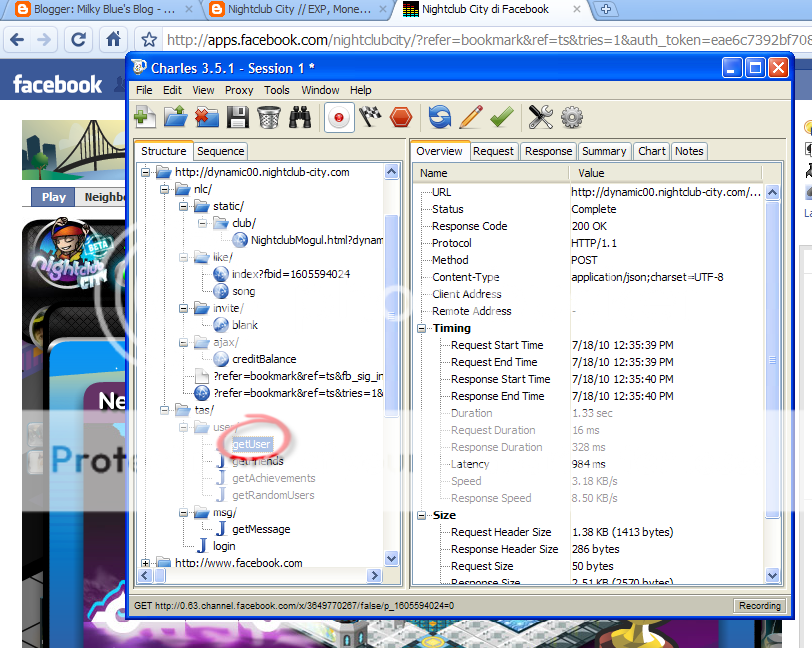The width and height of the screenshot is (812, 648).
Task: Toggle throttling with the checkered flag icon
Action: point(370,117)
